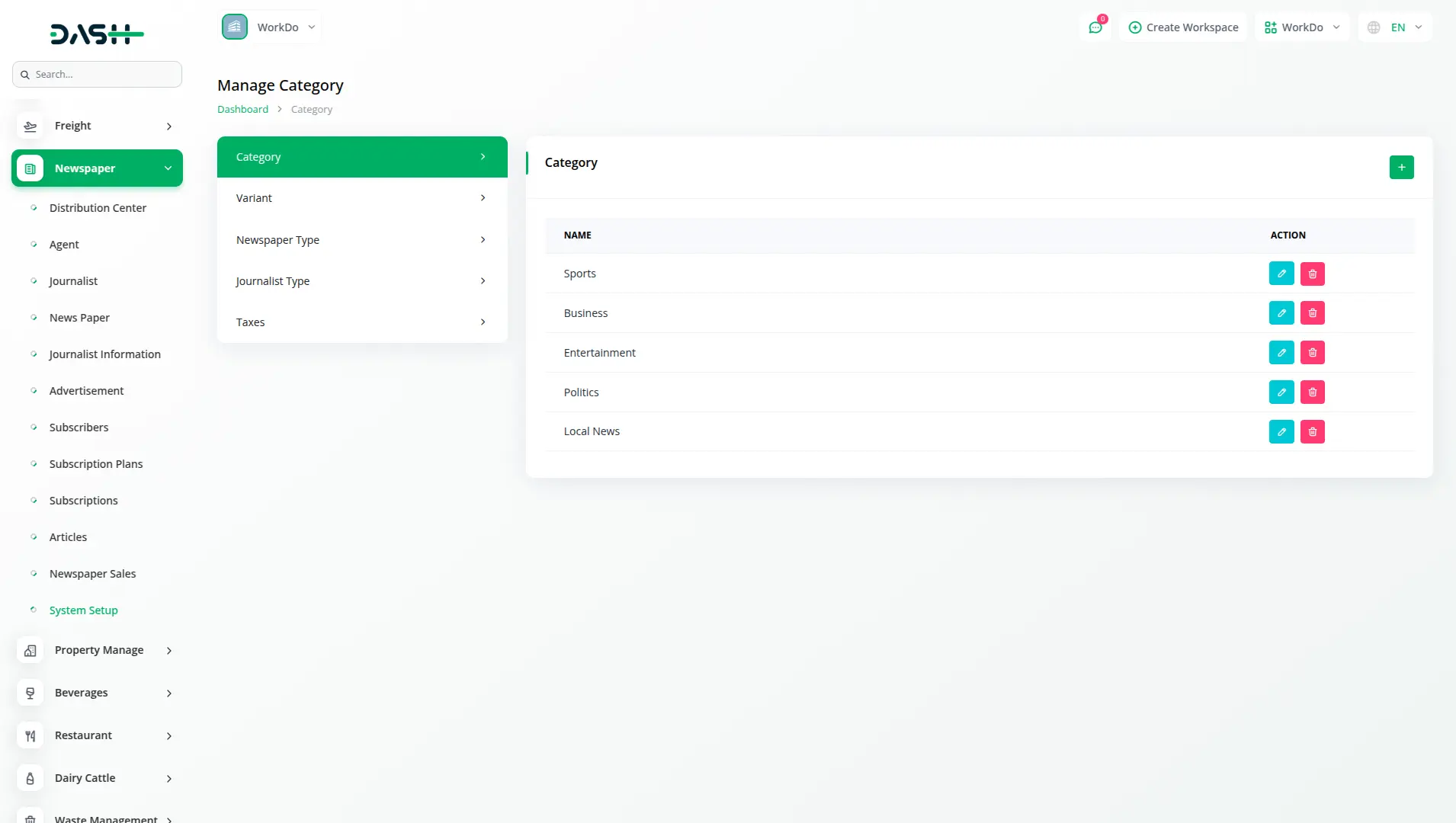This screenshot has width=1456, height=823.
Task: Select the Journalist Type setup tab
Action: click(361, 281)
